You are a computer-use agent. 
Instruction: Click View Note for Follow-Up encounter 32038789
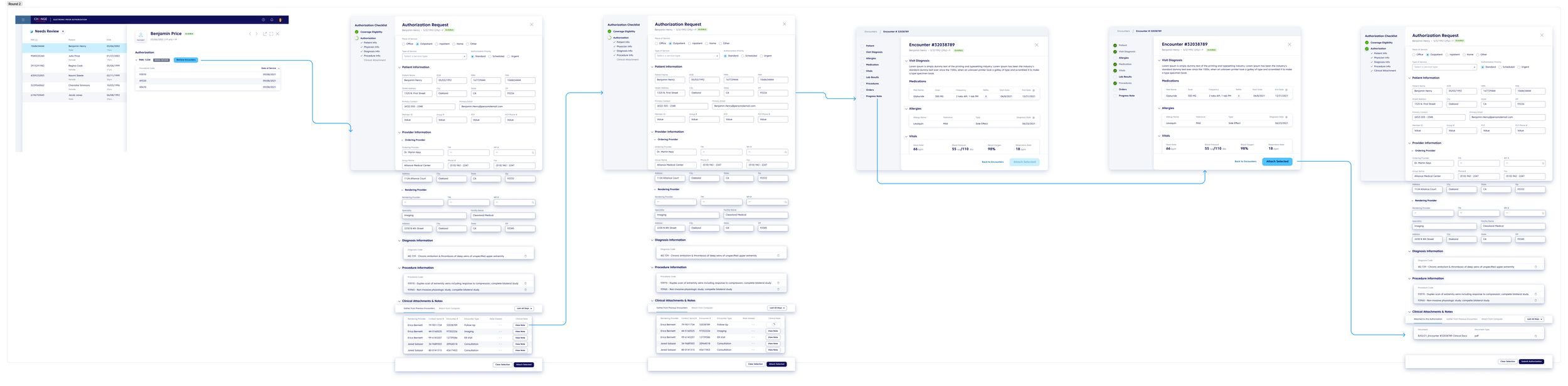(x=520, y=325)
